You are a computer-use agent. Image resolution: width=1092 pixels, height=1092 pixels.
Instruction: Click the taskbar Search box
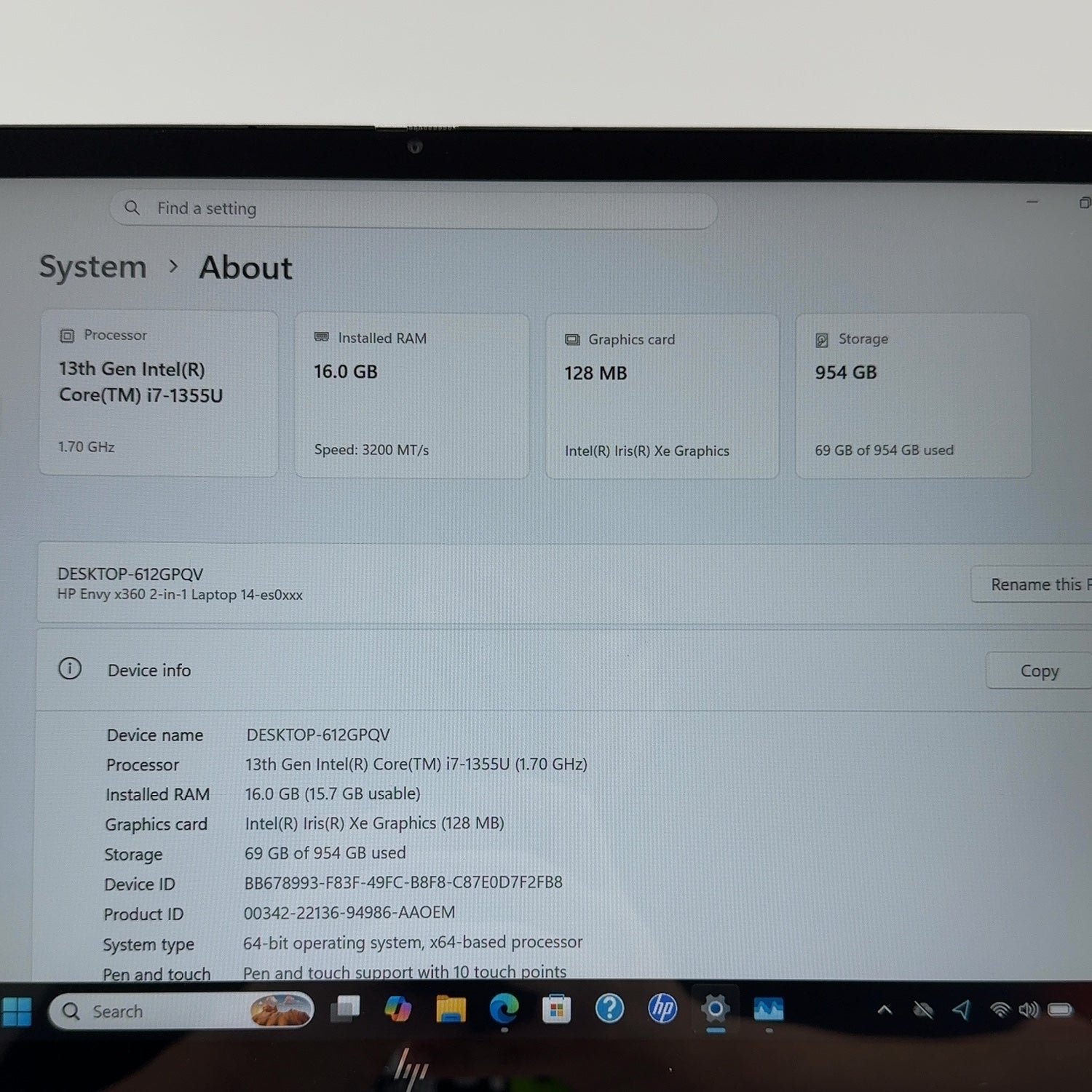[x=181, y=1011]
